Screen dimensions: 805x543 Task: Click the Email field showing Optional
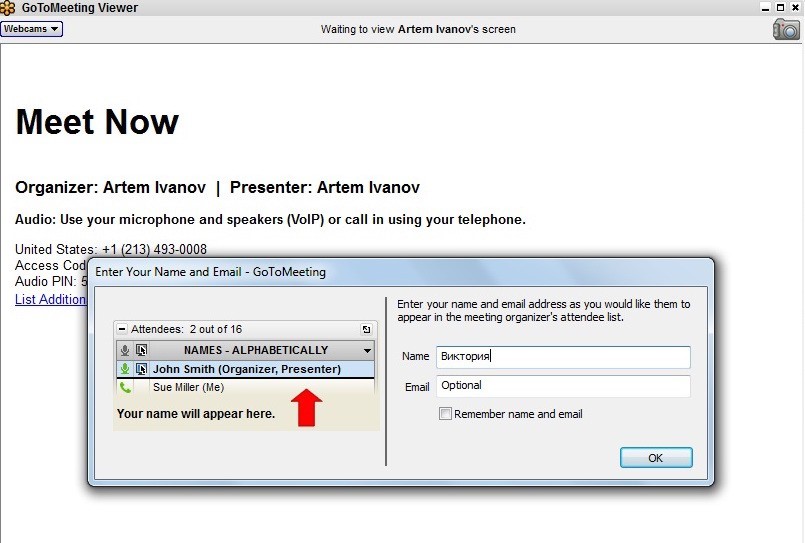(x=562, y=386)
